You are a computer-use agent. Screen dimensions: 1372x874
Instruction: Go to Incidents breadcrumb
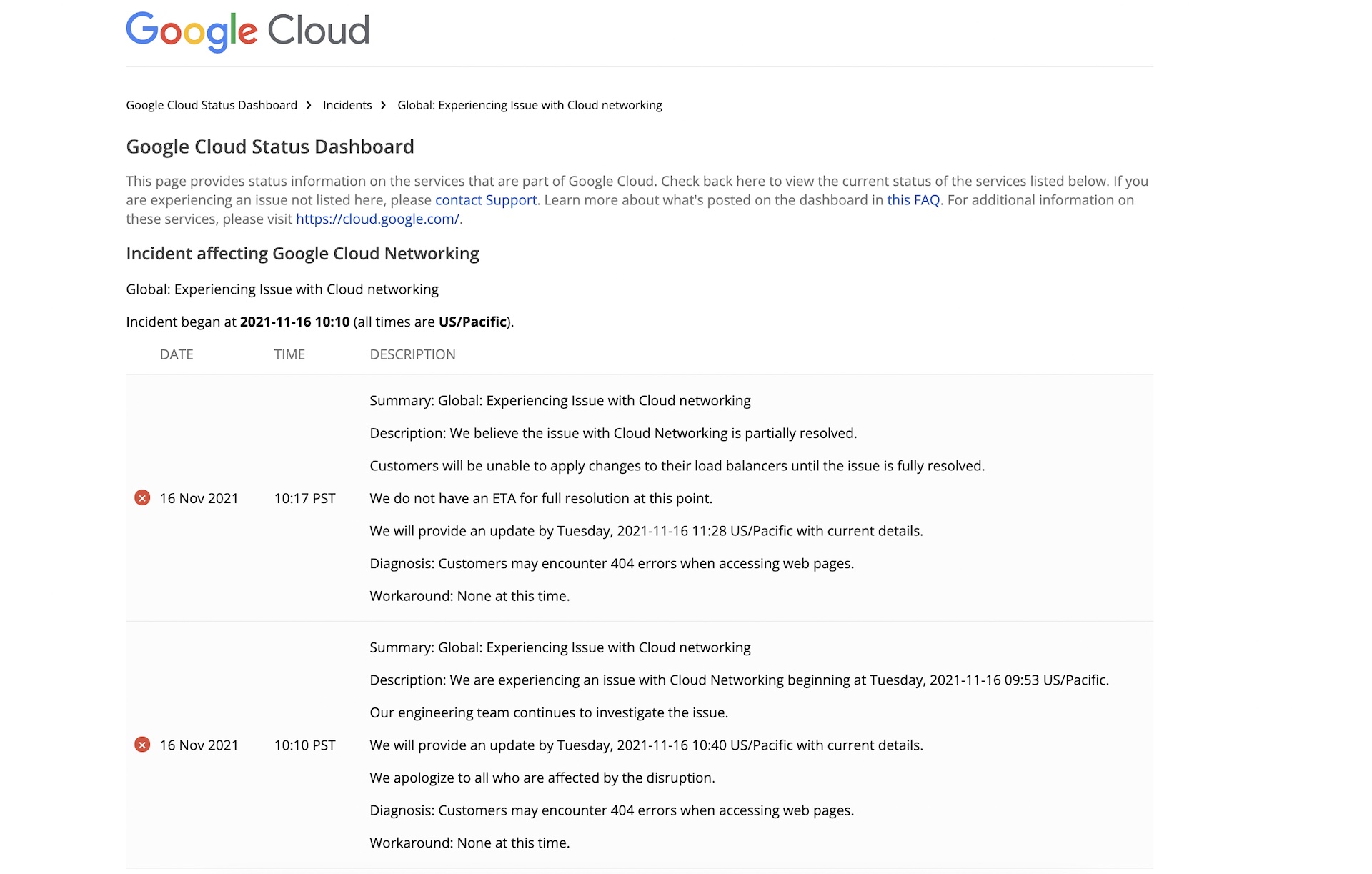tap(347, 105)
